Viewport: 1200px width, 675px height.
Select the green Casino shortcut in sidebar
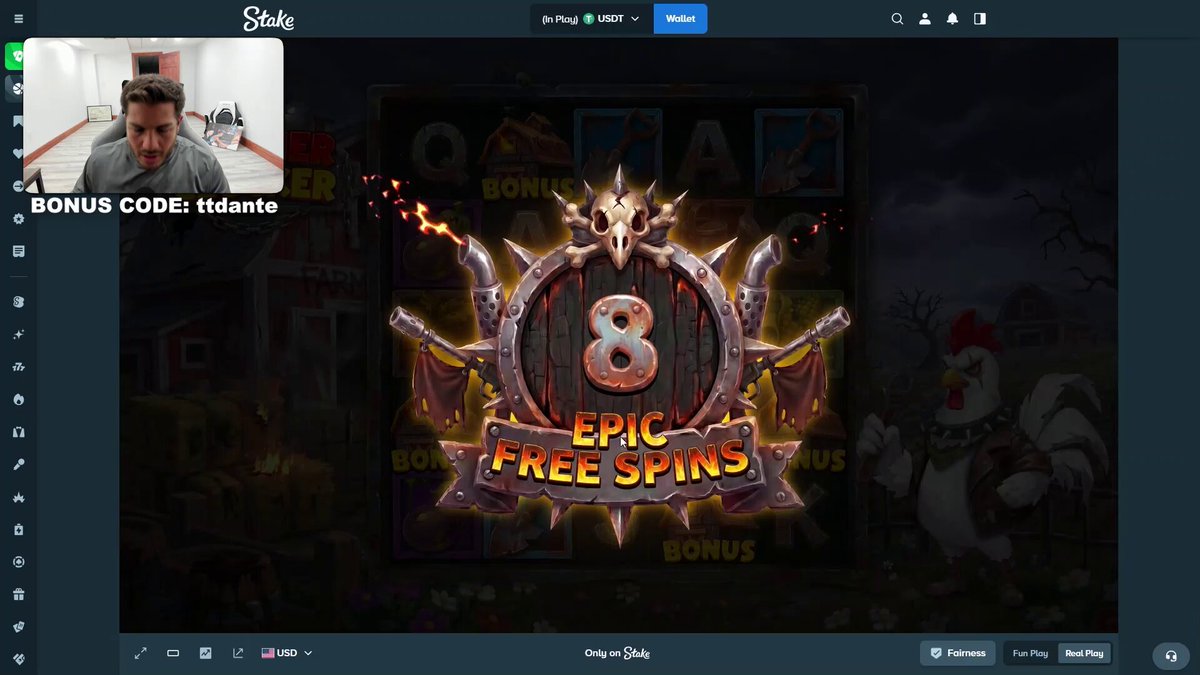coord(16,56)
